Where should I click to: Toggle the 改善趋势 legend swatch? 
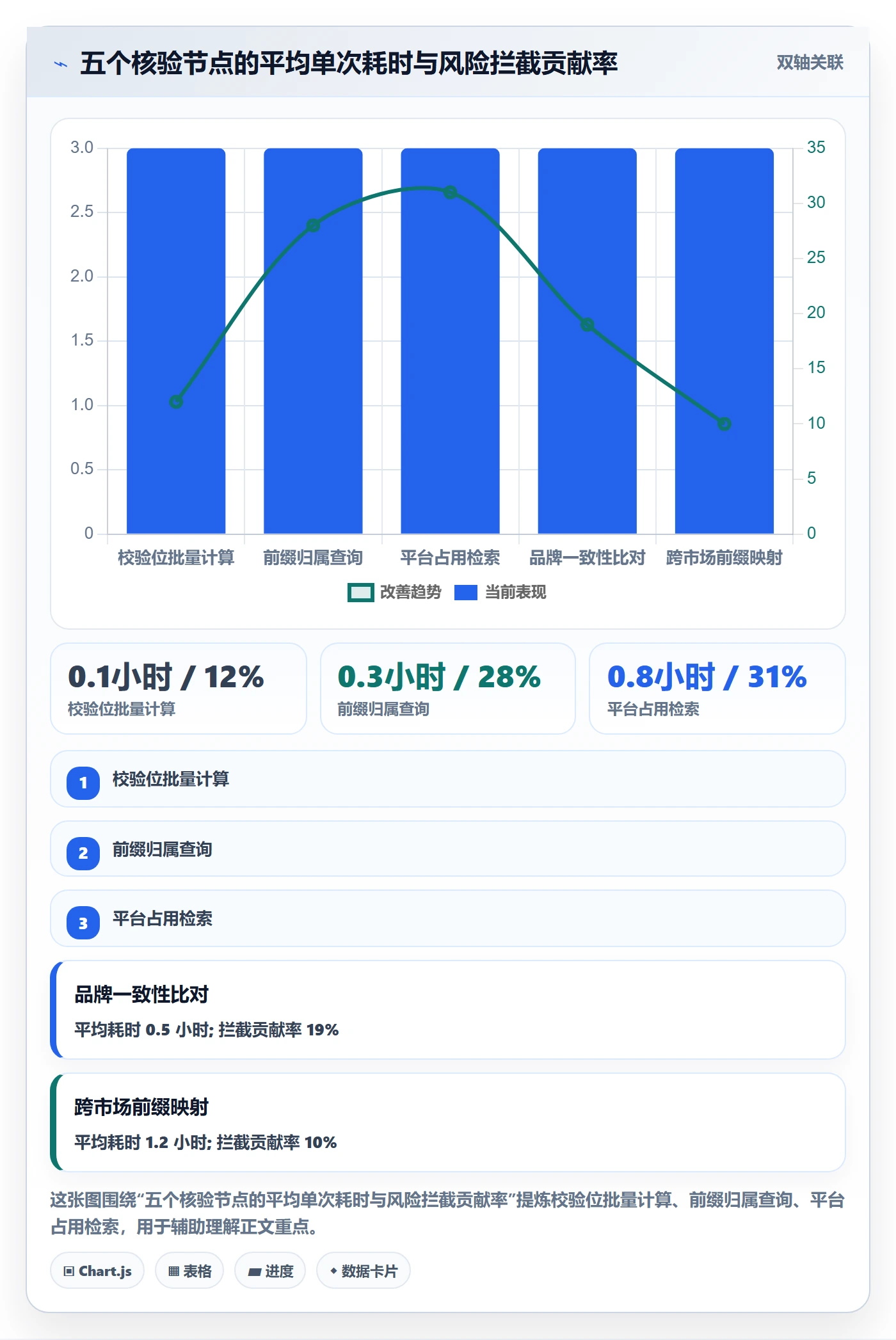360,593
